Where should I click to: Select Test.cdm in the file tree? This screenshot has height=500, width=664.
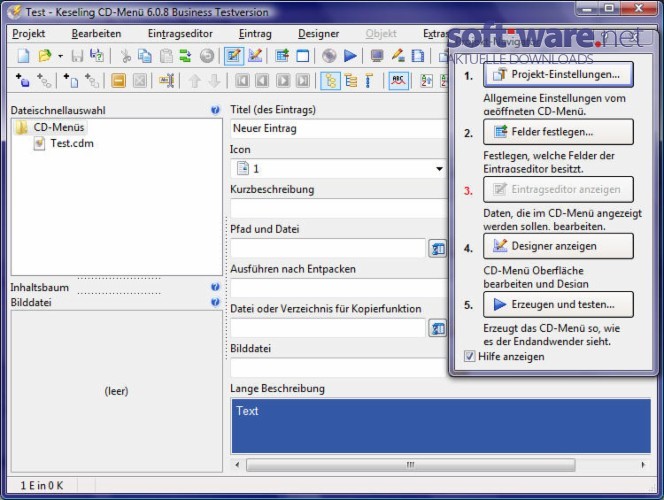pos(72,143)
